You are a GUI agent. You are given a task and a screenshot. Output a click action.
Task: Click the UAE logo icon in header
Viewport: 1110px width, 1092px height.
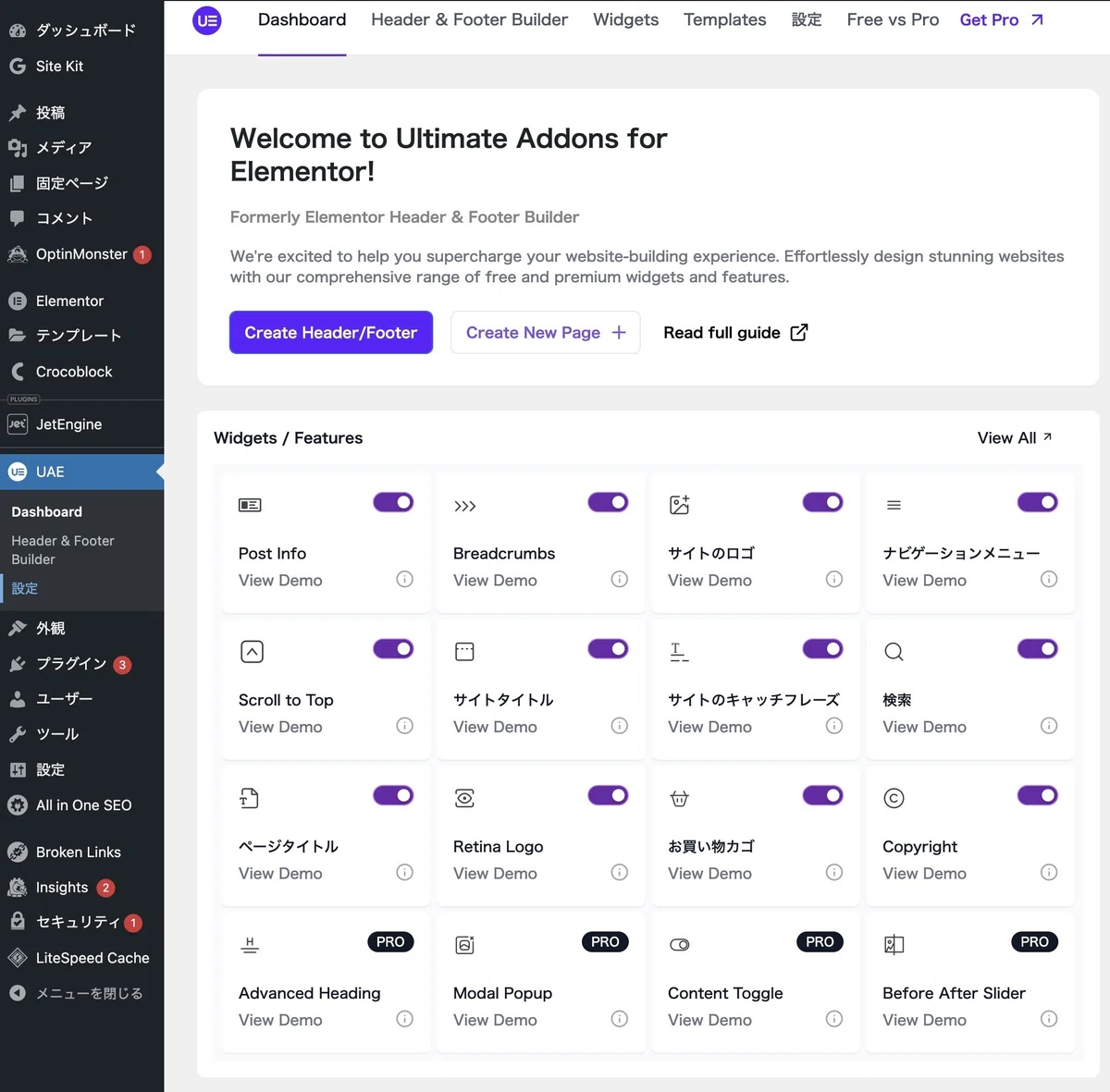pos(207,20)
